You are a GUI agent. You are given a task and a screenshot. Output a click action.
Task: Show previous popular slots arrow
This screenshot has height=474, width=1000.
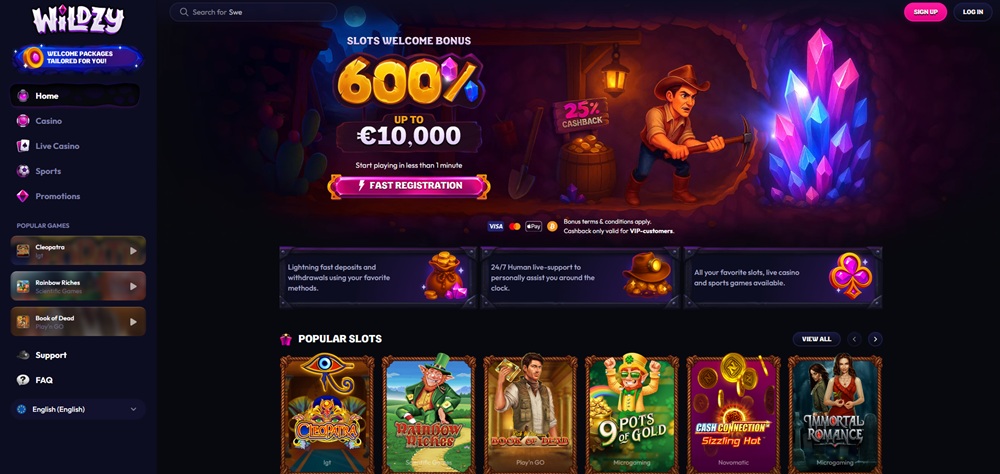(855, 339)
